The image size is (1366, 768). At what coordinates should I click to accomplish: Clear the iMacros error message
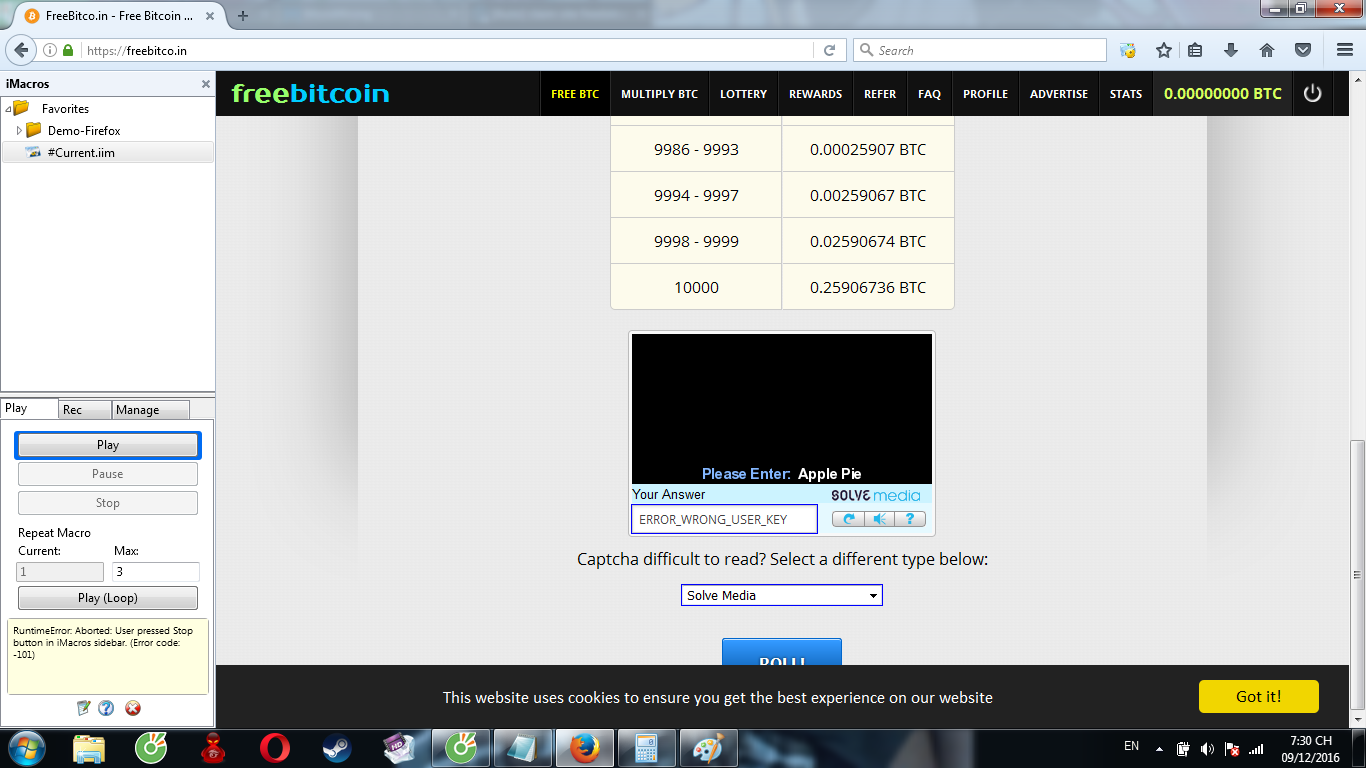(x=132, y=708)
